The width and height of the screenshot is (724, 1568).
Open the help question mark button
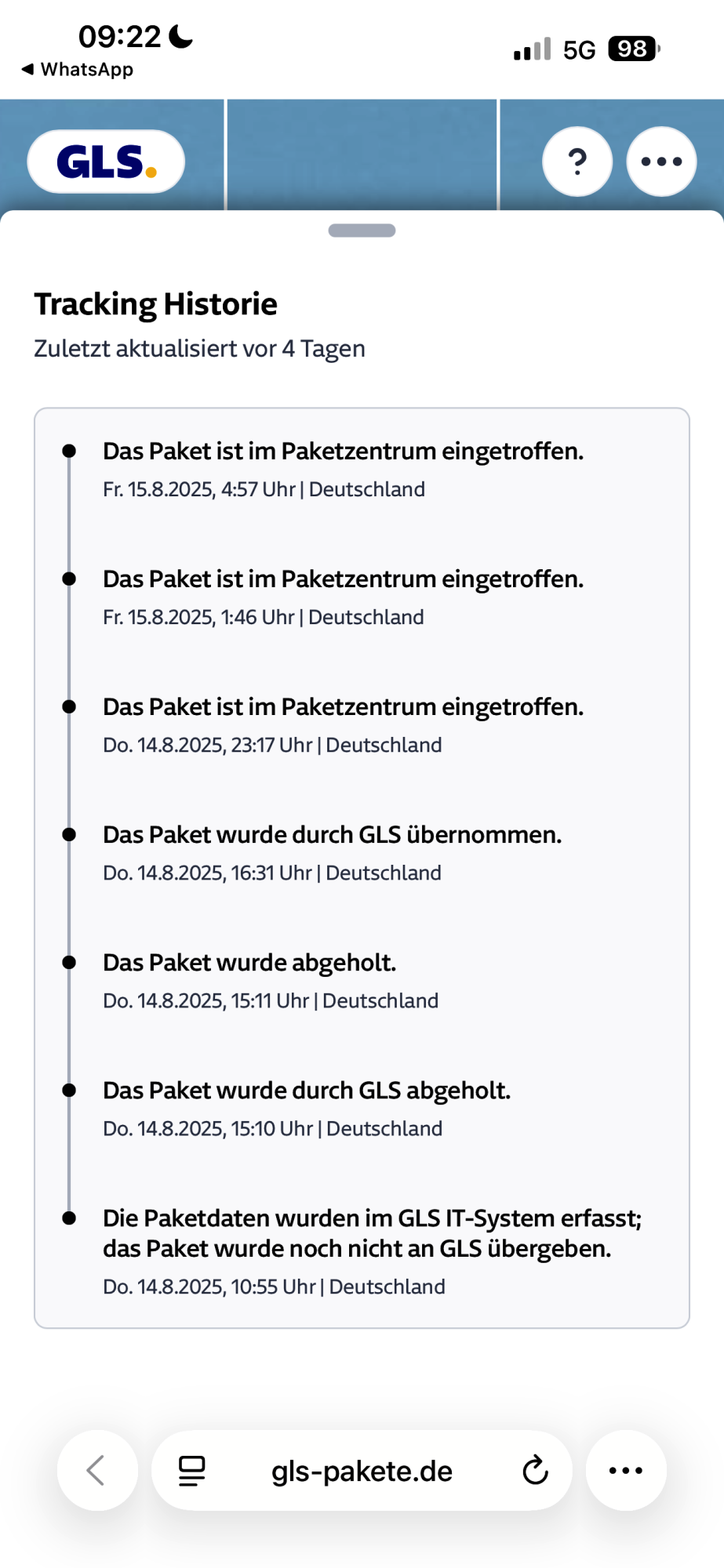tap(577, 162)
